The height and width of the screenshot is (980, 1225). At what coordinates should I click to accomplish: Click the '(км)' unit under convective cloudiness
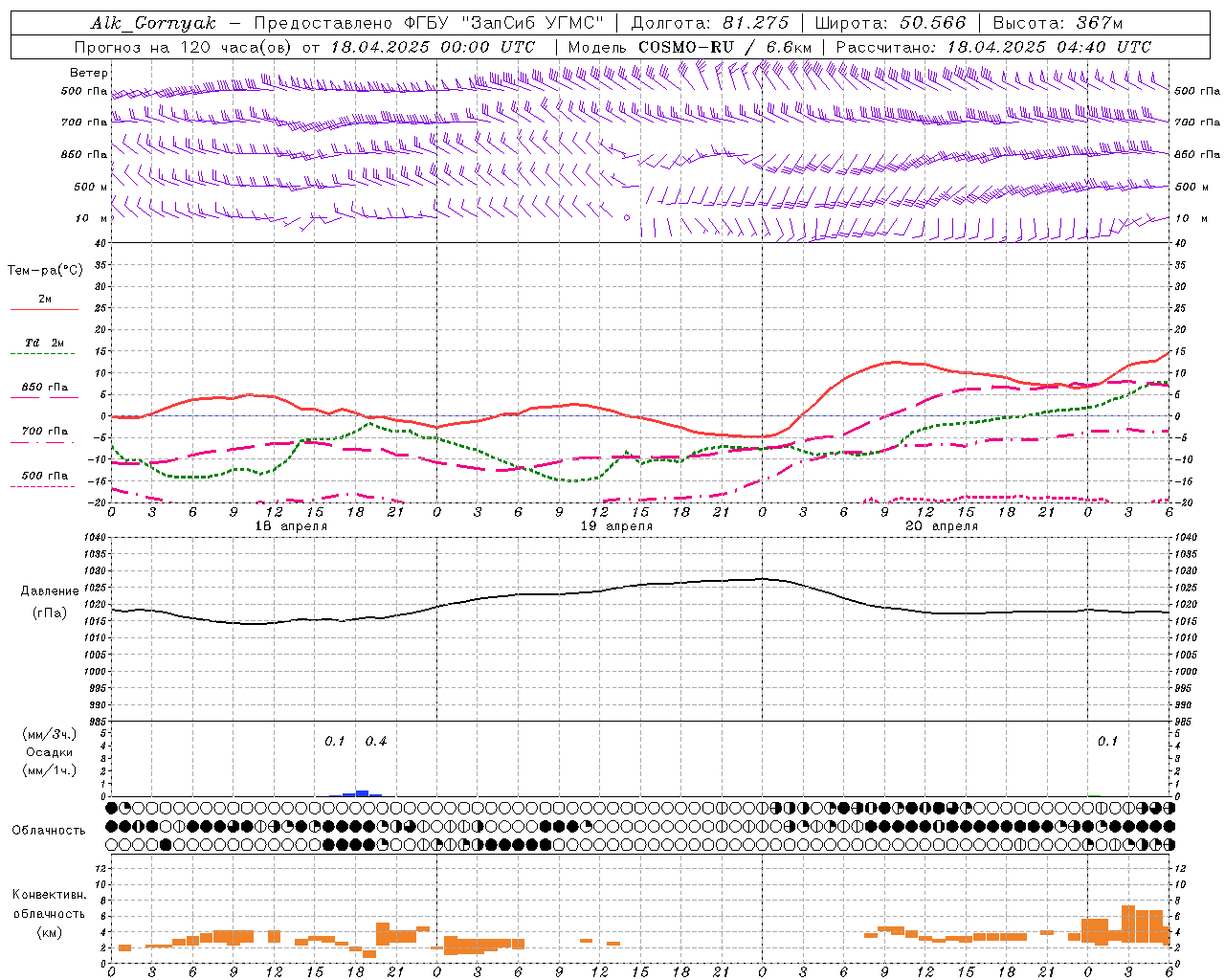[50, 932]
